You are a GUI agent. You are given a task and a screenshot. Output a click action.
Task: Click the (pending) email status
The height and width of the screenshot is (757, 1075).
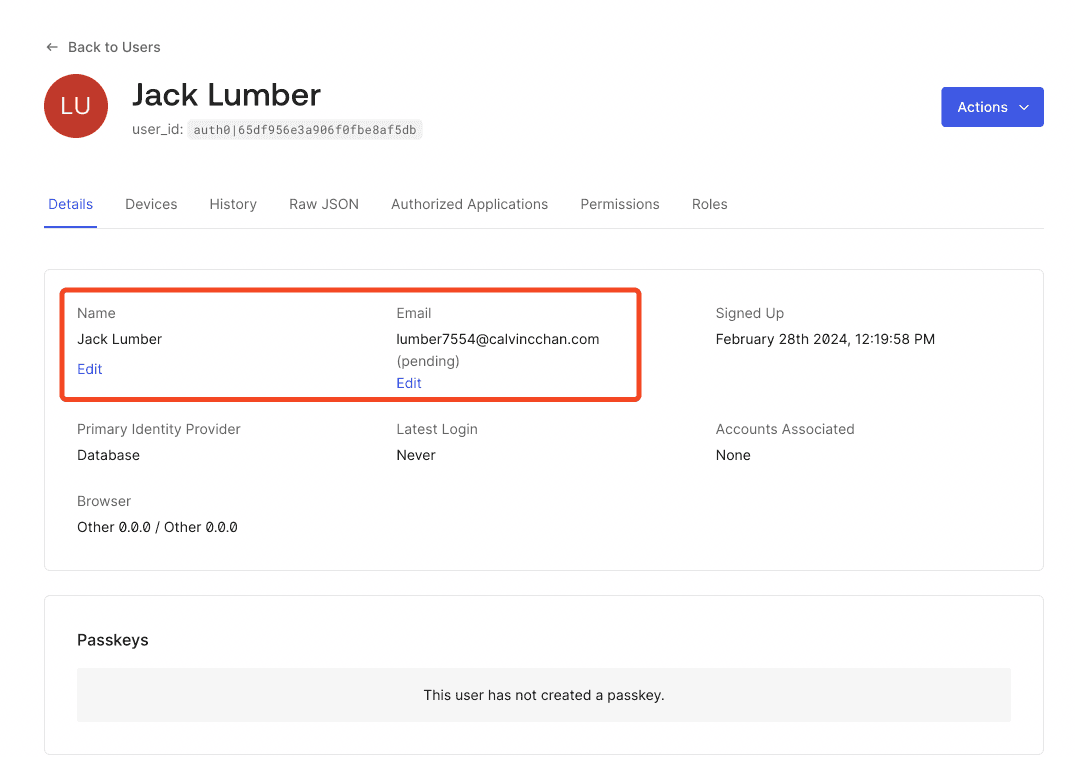coord(428,361)
